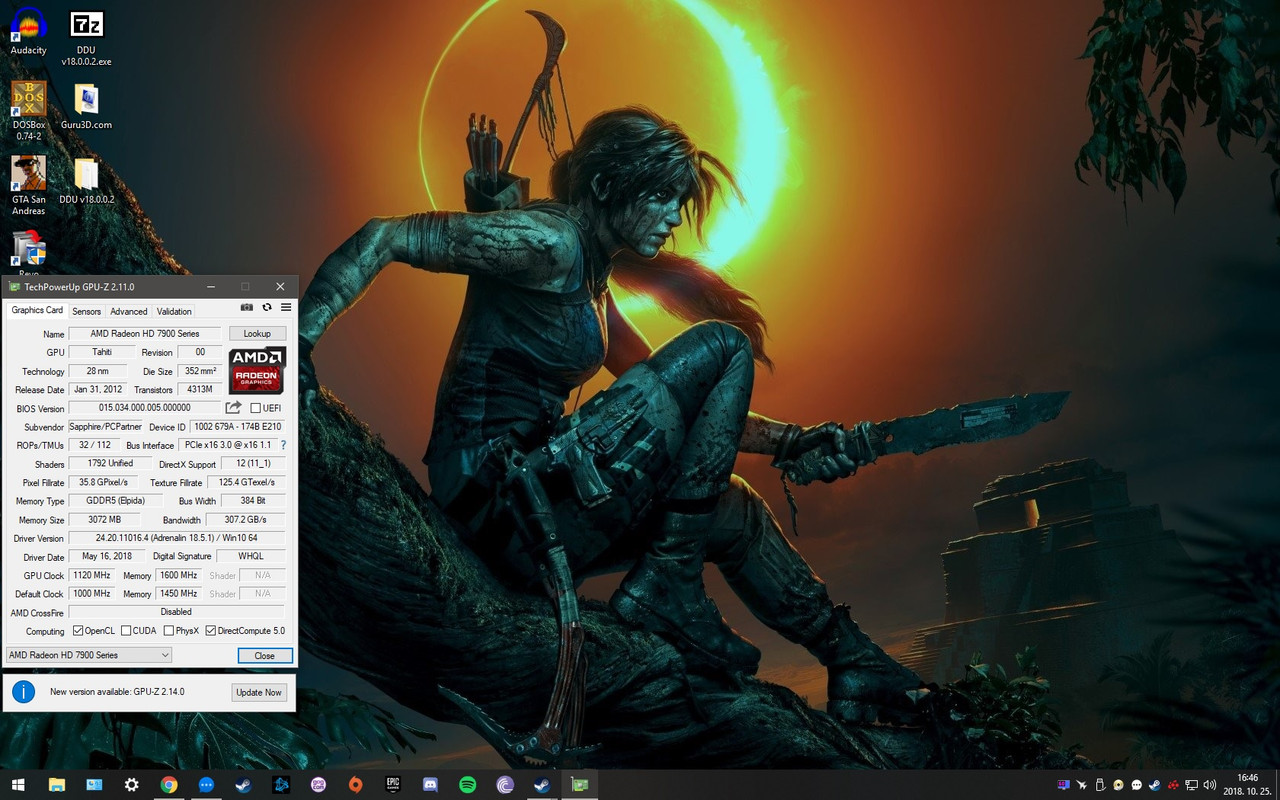Click the volume icon in system tray
This screenshot has height=800, width=1280.
(1211, 785)
